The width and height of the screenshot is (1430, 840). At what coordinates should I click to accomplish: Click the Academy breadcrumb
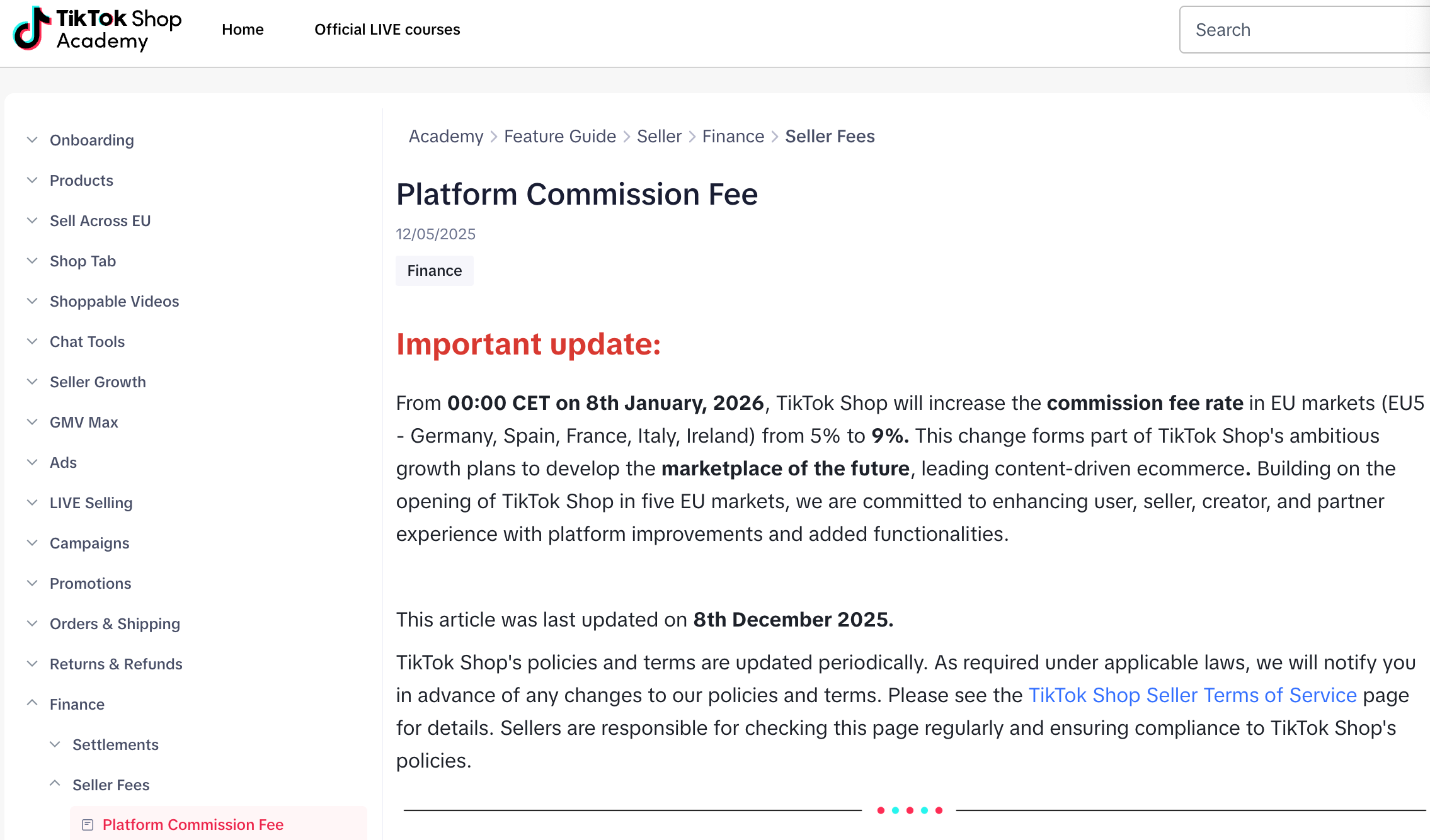tap(445, 136)
